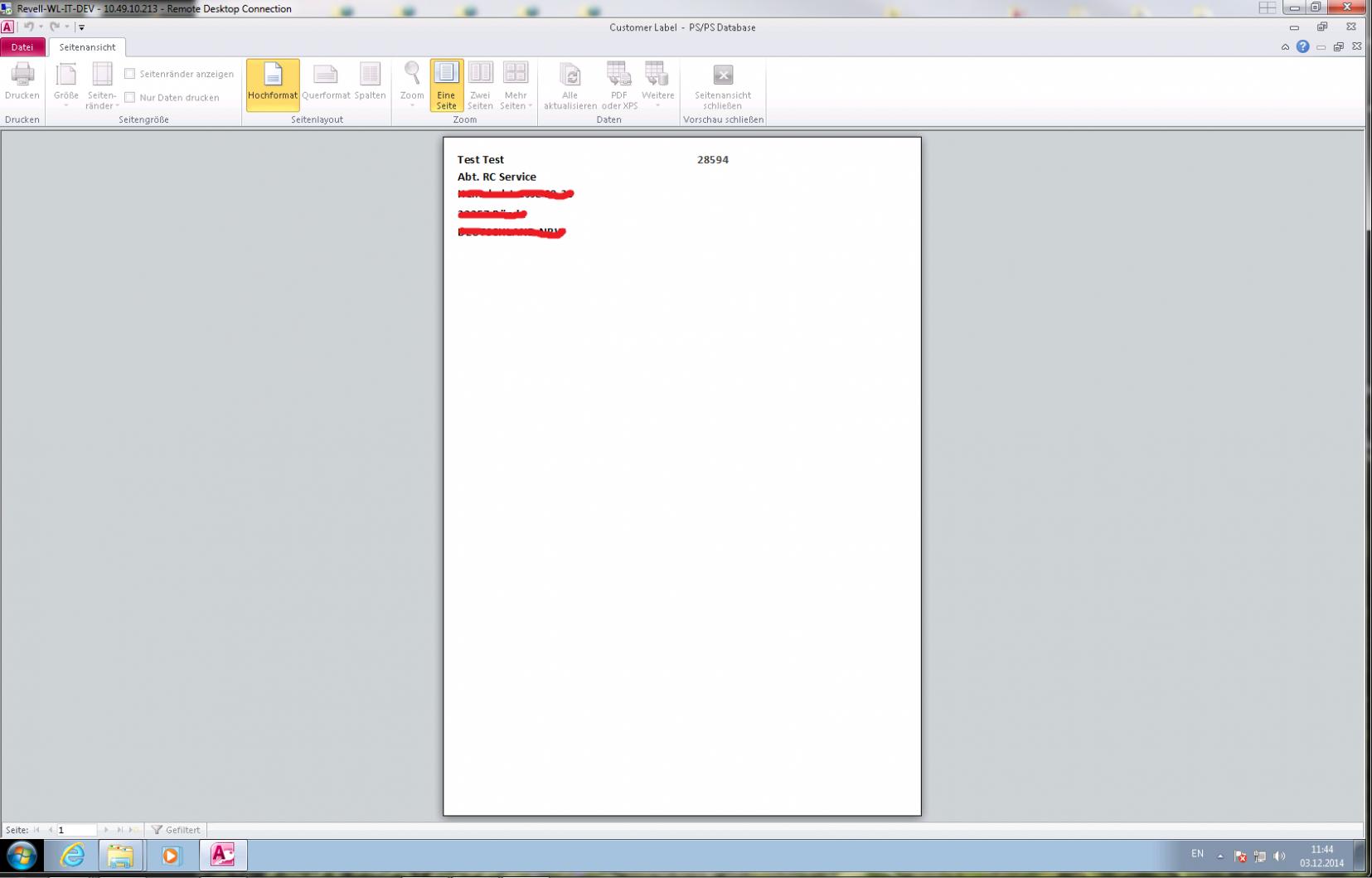1372x878 pixels.
Task: Collapse the ribbon with the chevron
Action: click(1285, 47)
